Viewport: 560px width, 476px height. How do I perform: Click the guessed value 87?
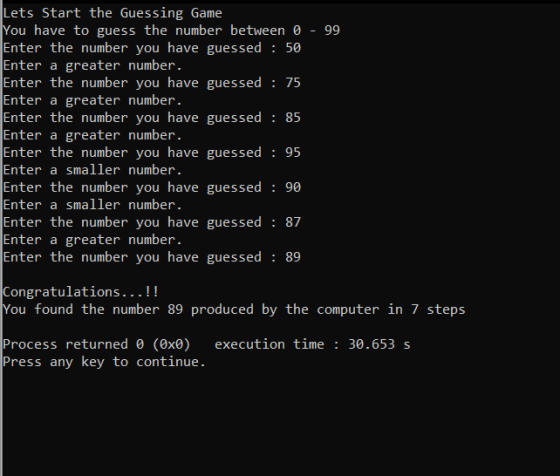click(x=293, y=222)
